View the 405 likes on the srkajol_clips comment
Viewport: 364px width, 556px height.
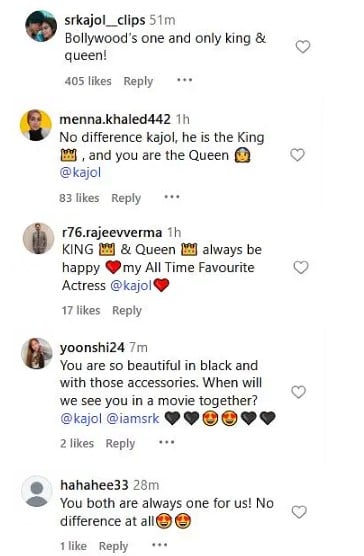click(88, 81)
